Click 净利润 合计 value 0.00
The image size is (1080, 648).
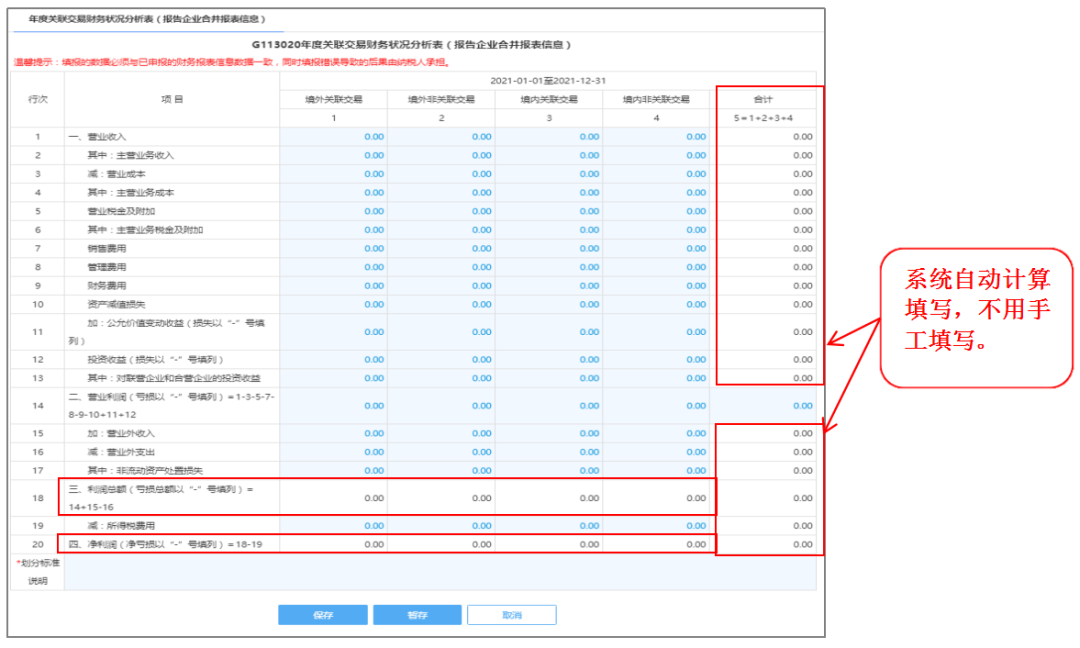(x=802, y=544)
